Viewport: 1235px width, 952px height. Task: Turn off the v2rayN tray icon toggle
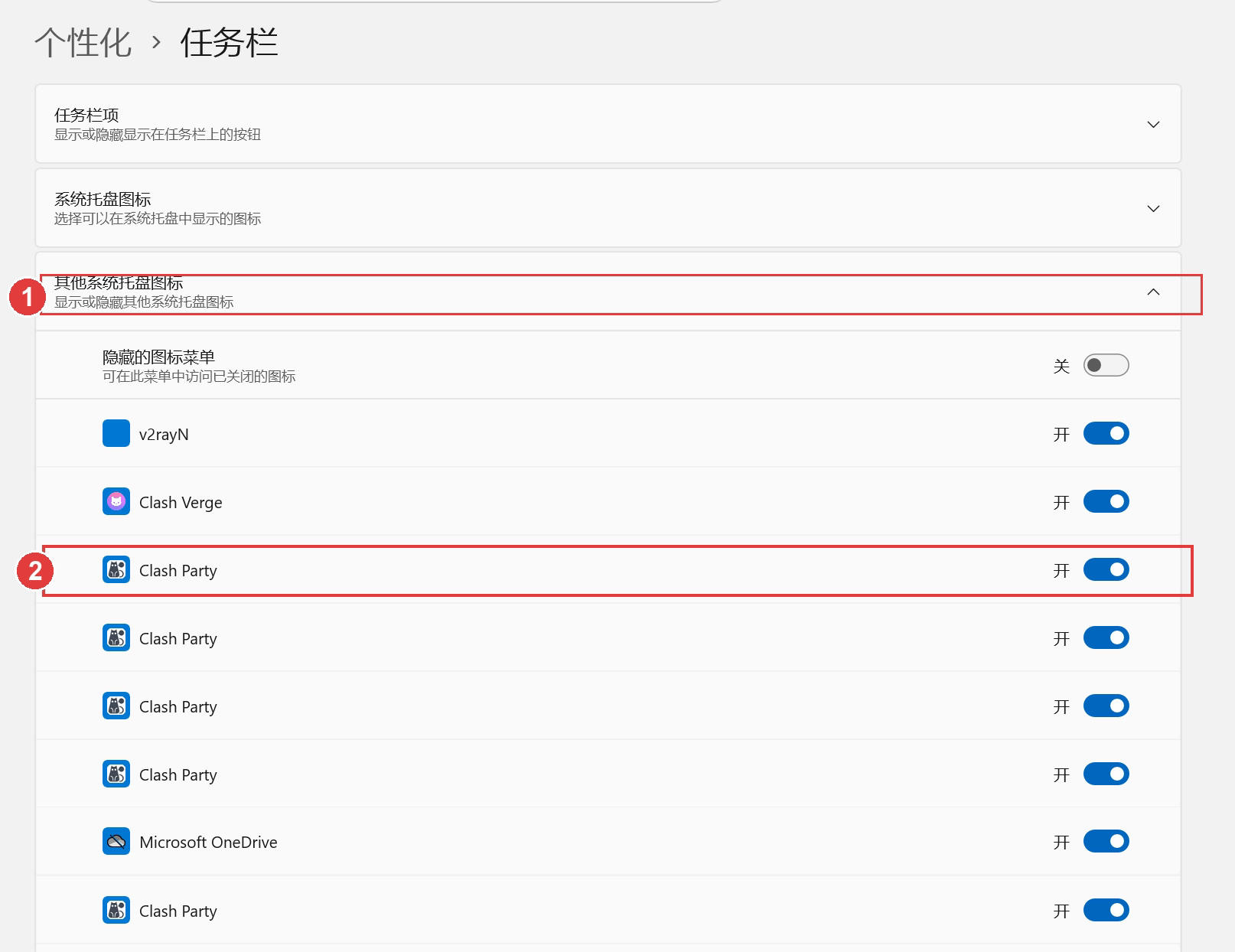(1106, 433)
